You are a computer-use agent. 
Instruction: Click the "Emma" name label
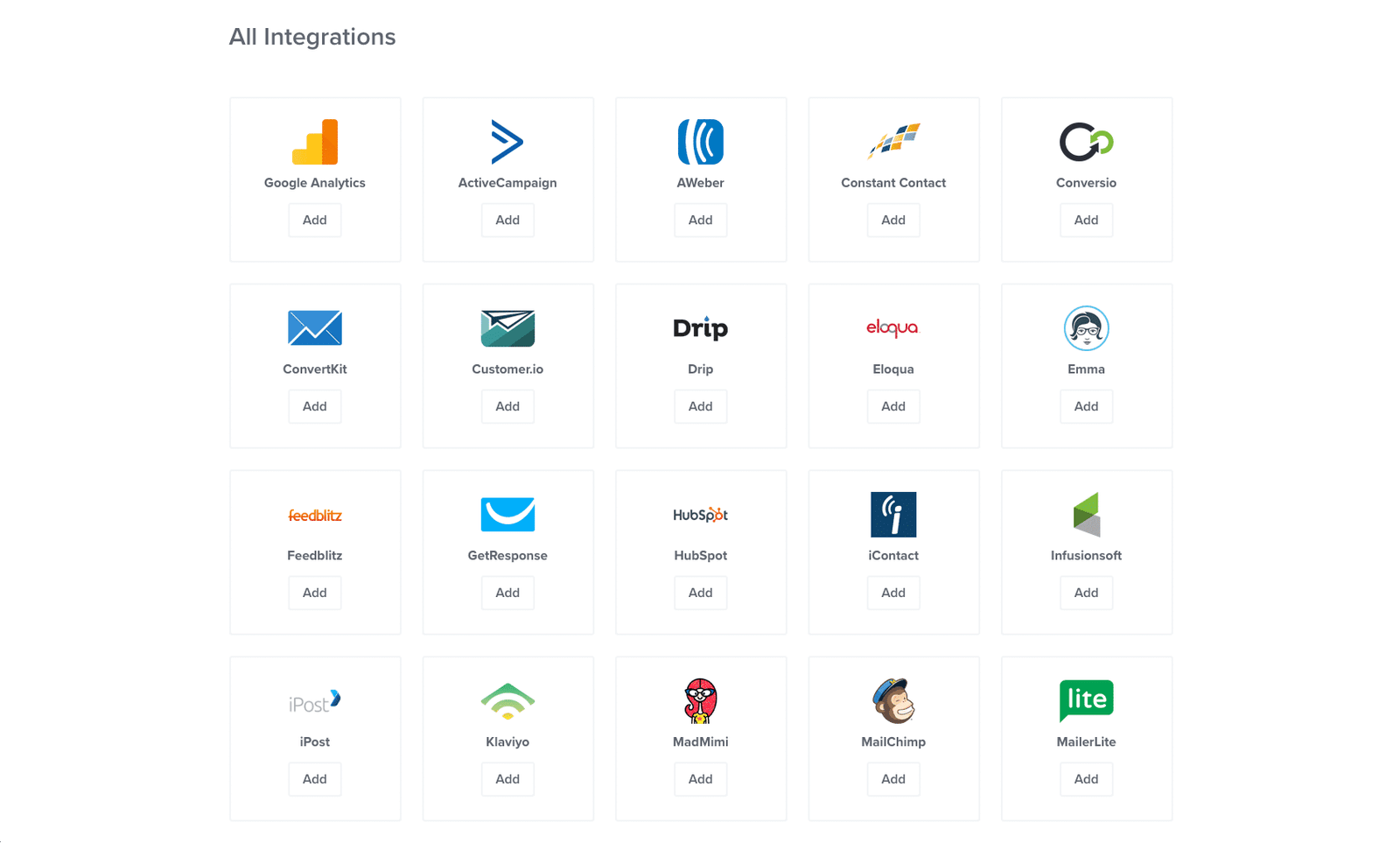1086,369
